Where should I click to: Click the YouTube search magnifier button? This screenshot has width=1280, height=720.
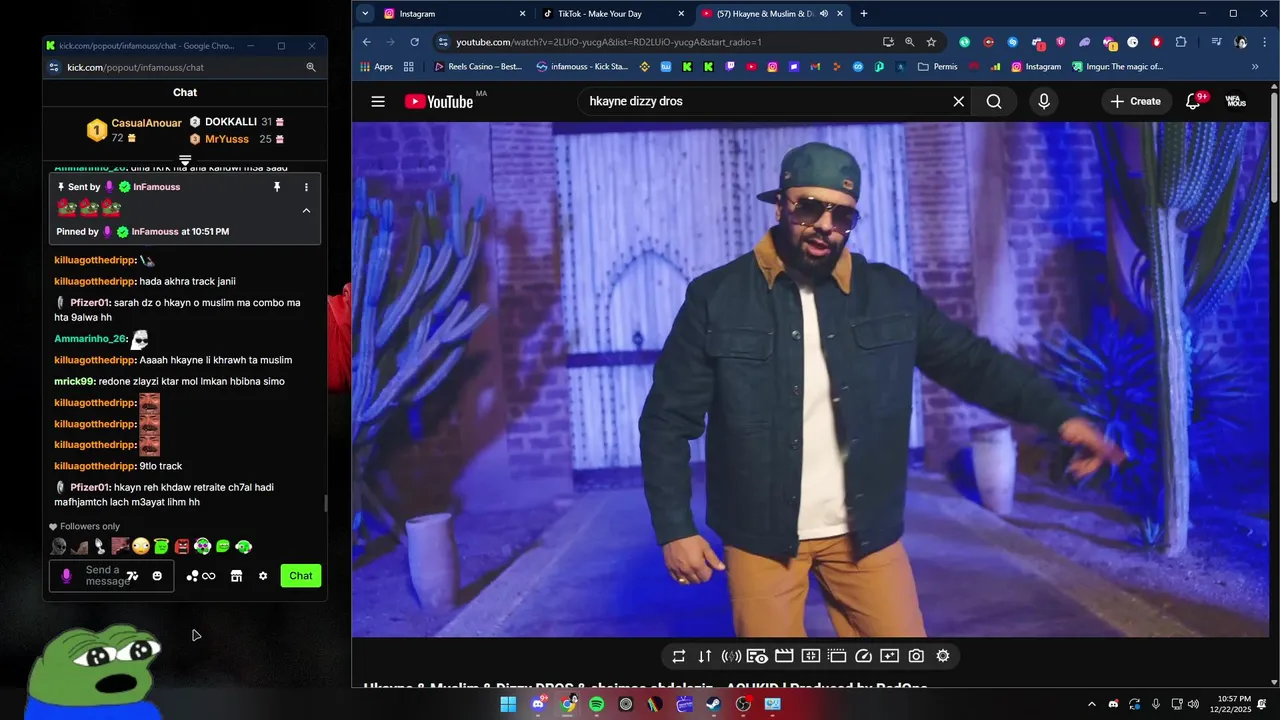[x=994, y=101]
